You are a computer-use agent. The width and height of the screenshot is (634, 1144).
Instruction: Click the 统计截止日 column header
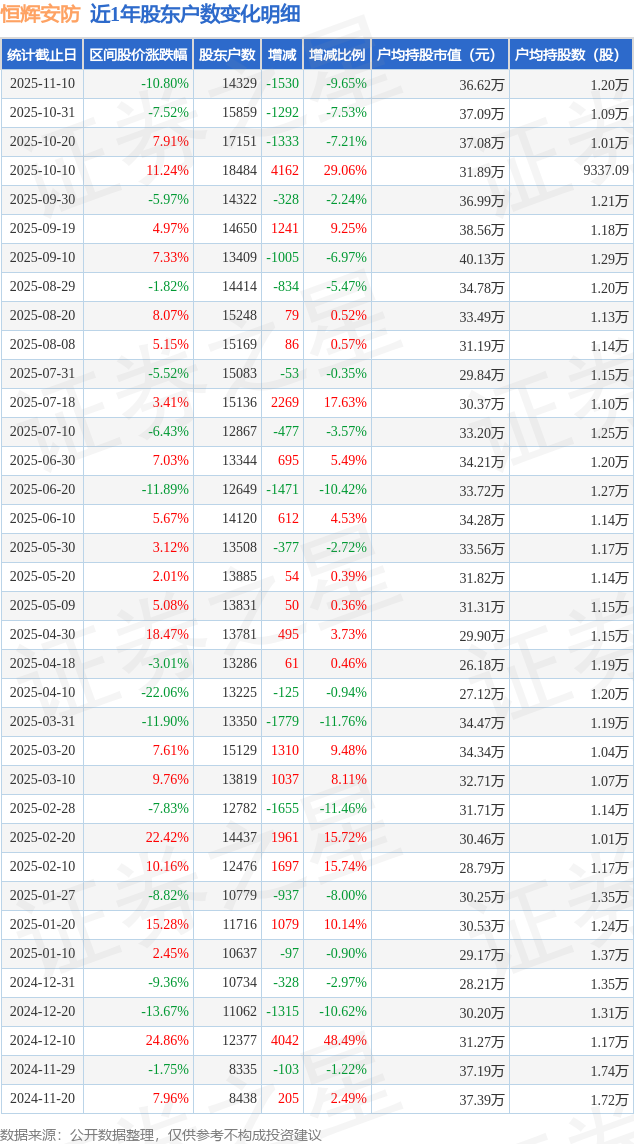point(41,55)
